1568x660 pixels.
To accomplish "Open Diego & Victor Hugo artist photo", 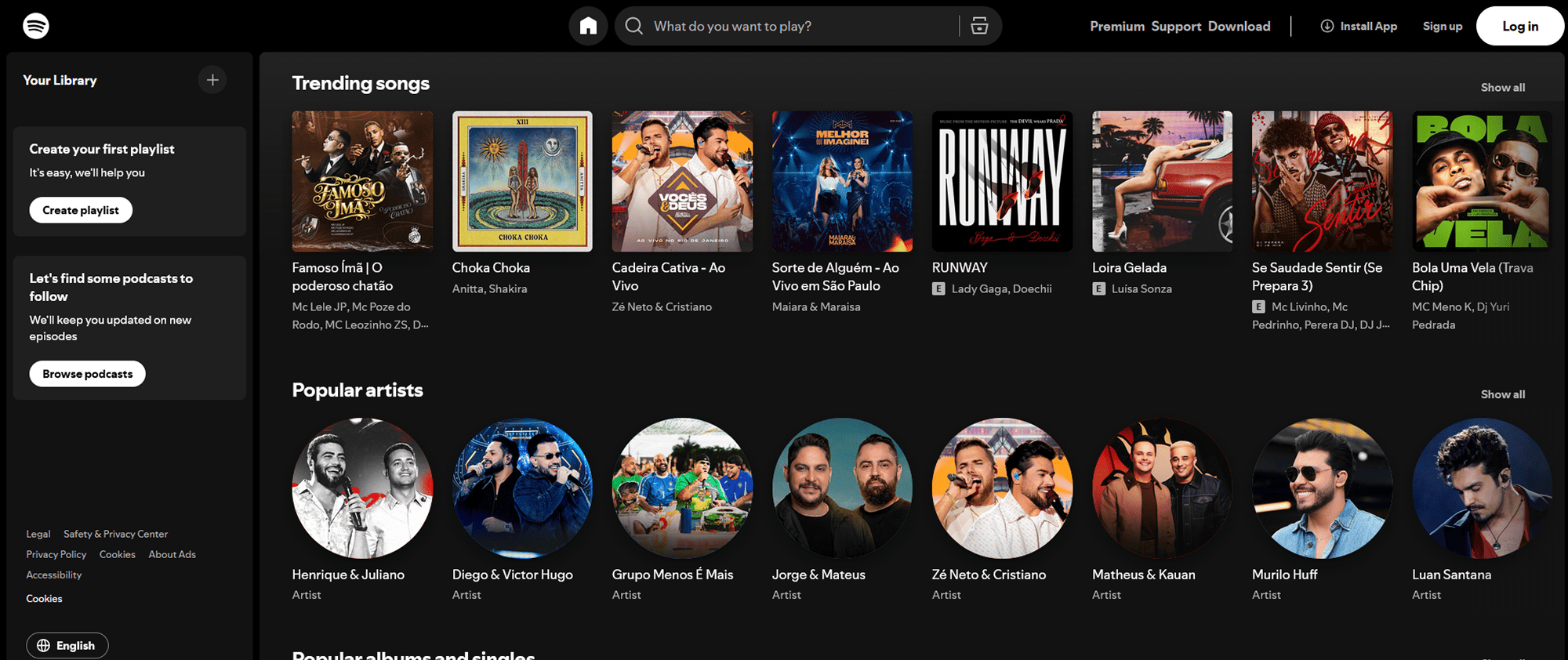I will point(522,488).
